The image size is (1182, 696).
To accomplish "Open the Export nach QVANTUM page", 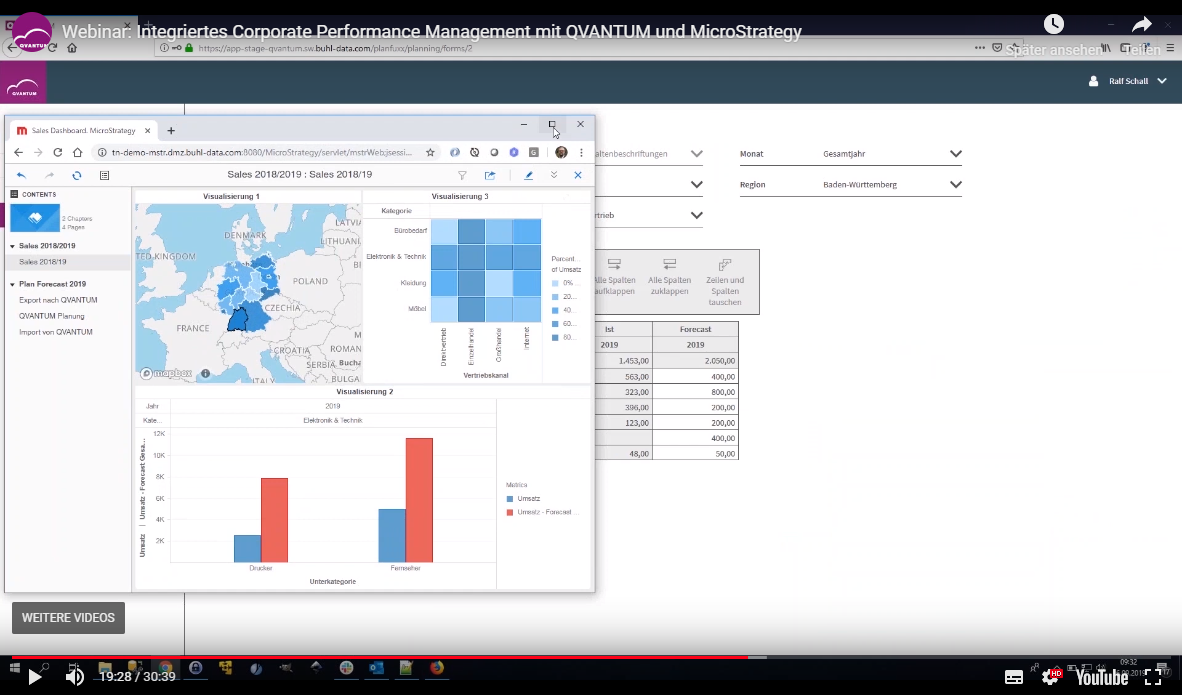I will click(58, 300).
